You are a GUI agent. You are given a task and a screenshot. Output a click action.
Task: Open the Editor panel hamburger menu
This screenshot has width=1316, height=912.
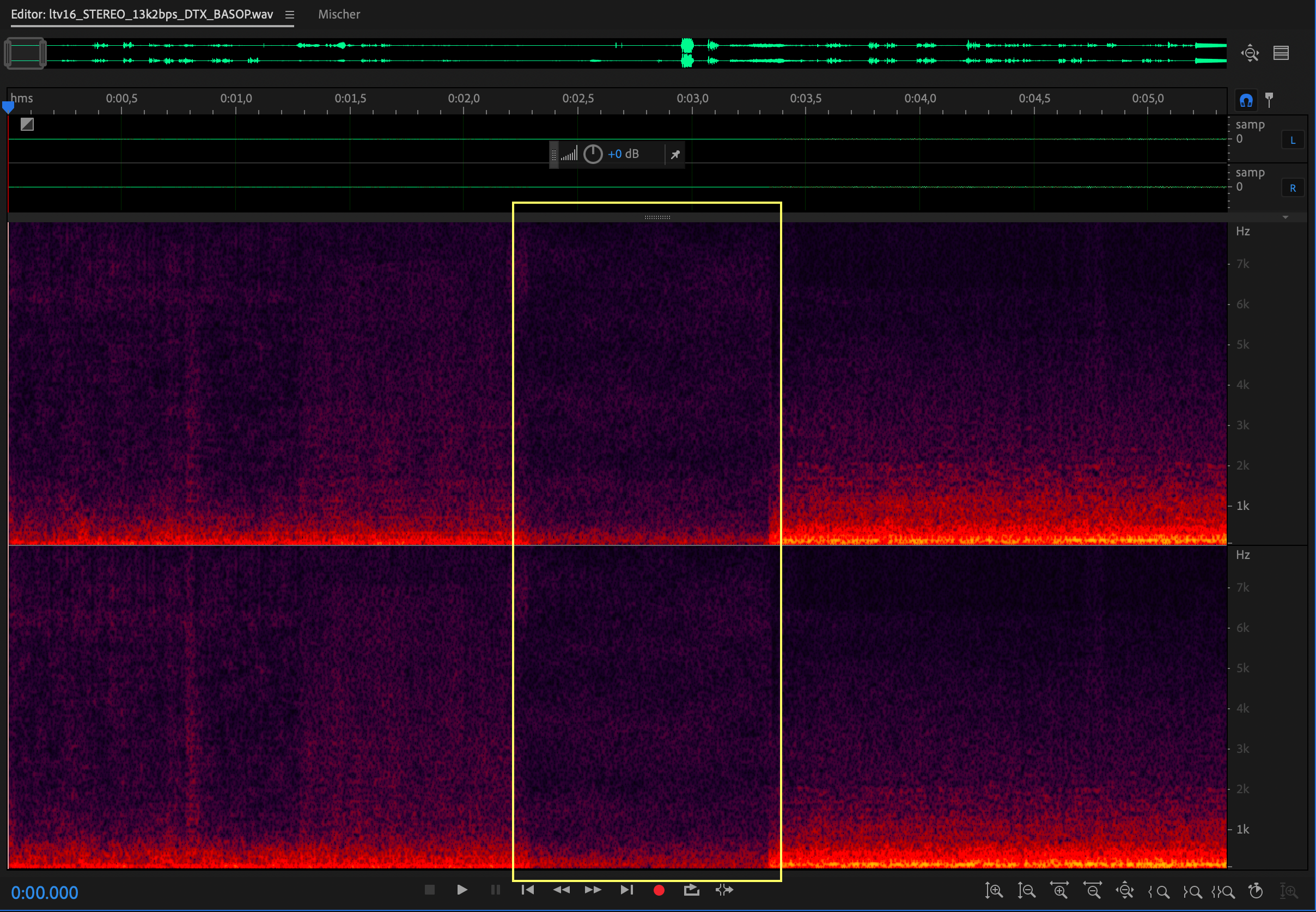coord(290,15)
